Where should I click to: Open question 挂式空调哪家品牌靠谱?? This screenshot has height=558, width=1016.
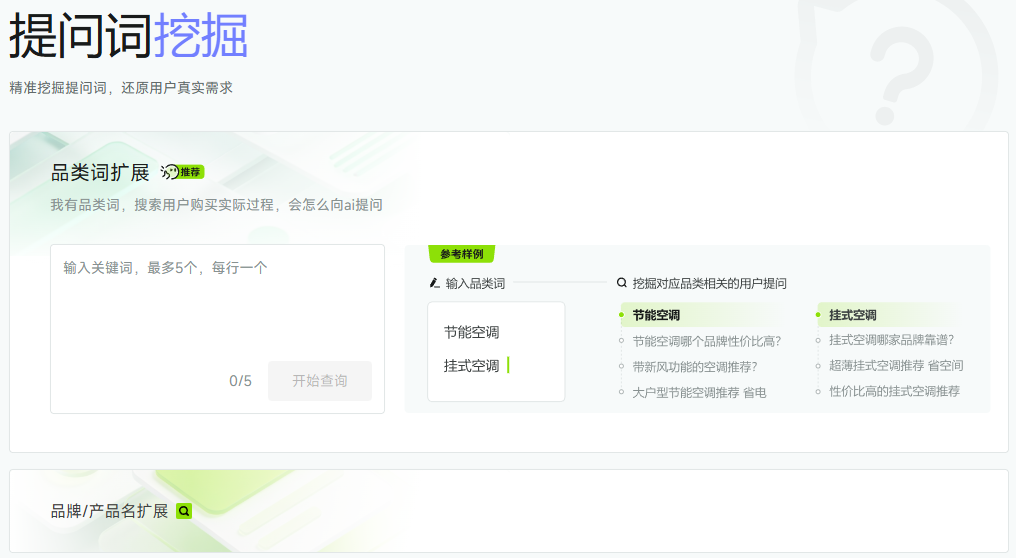point(891,340)
